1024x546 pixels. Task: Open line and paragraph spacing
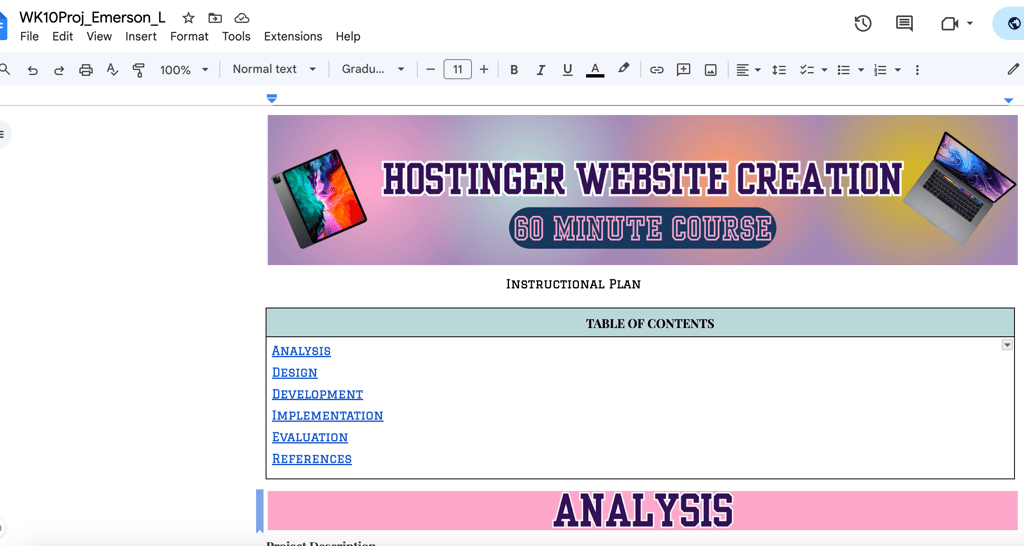click(x=778, y=70)
